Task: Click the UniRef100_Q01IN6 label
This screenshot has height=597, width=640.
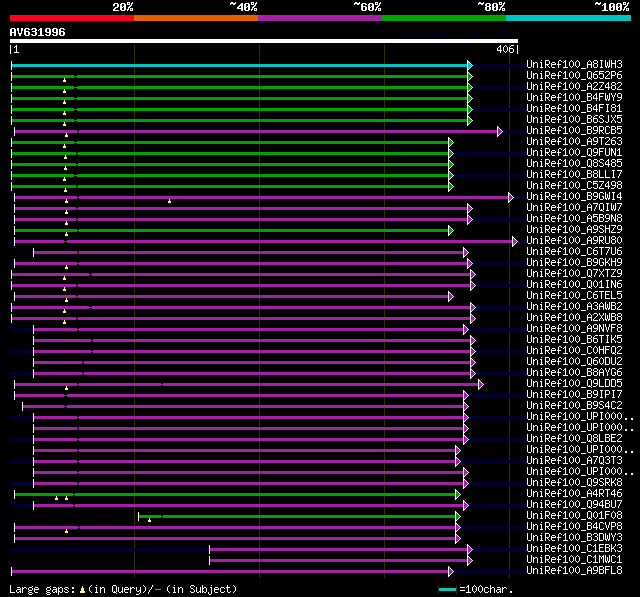Action: pyautogui.click(x=574, y=285)
